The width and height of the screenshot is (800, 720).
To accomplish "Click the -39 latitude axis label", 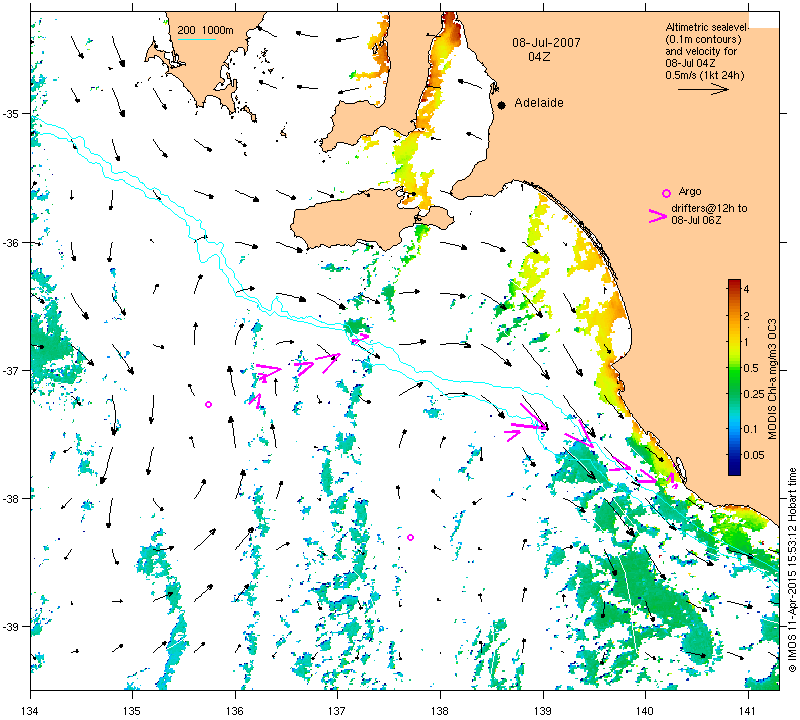I will [11, 627].
